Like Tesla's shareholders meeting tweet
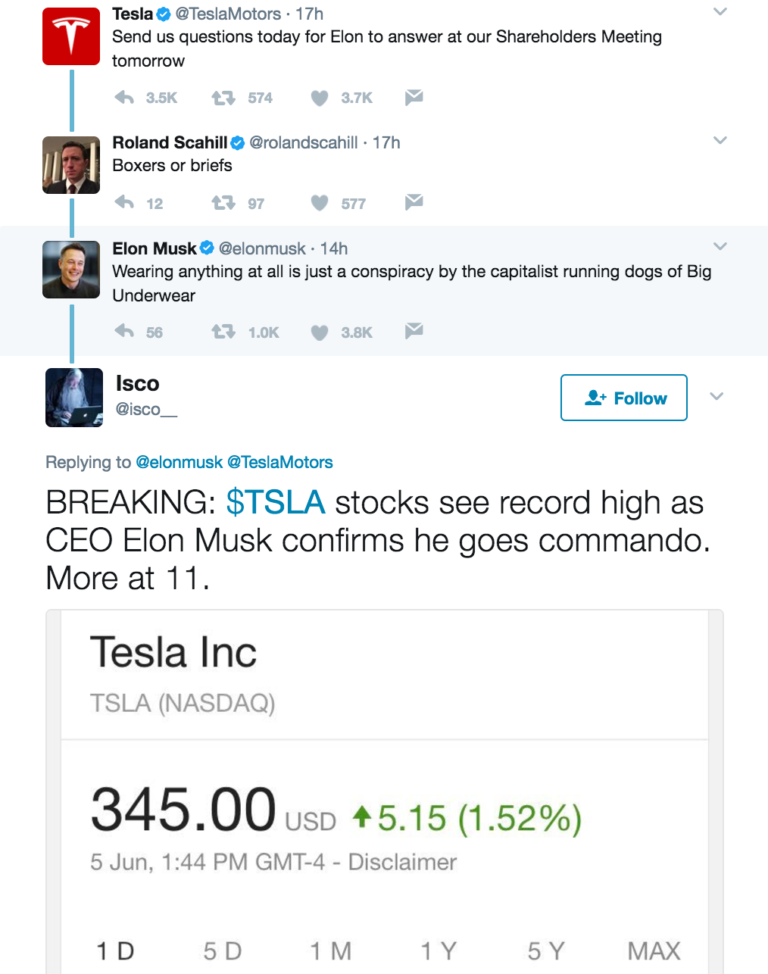 [x=320, y=98]
